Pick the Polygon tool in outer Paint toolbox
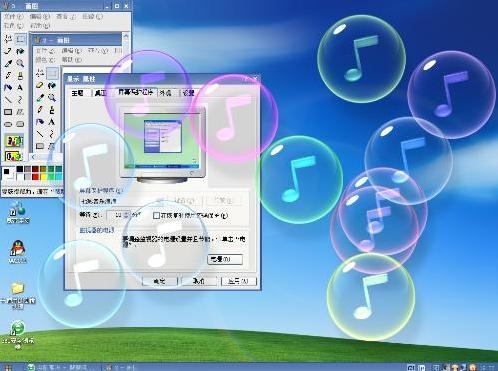498x371 pixels. pyautogui.click(x=20, y=112)
